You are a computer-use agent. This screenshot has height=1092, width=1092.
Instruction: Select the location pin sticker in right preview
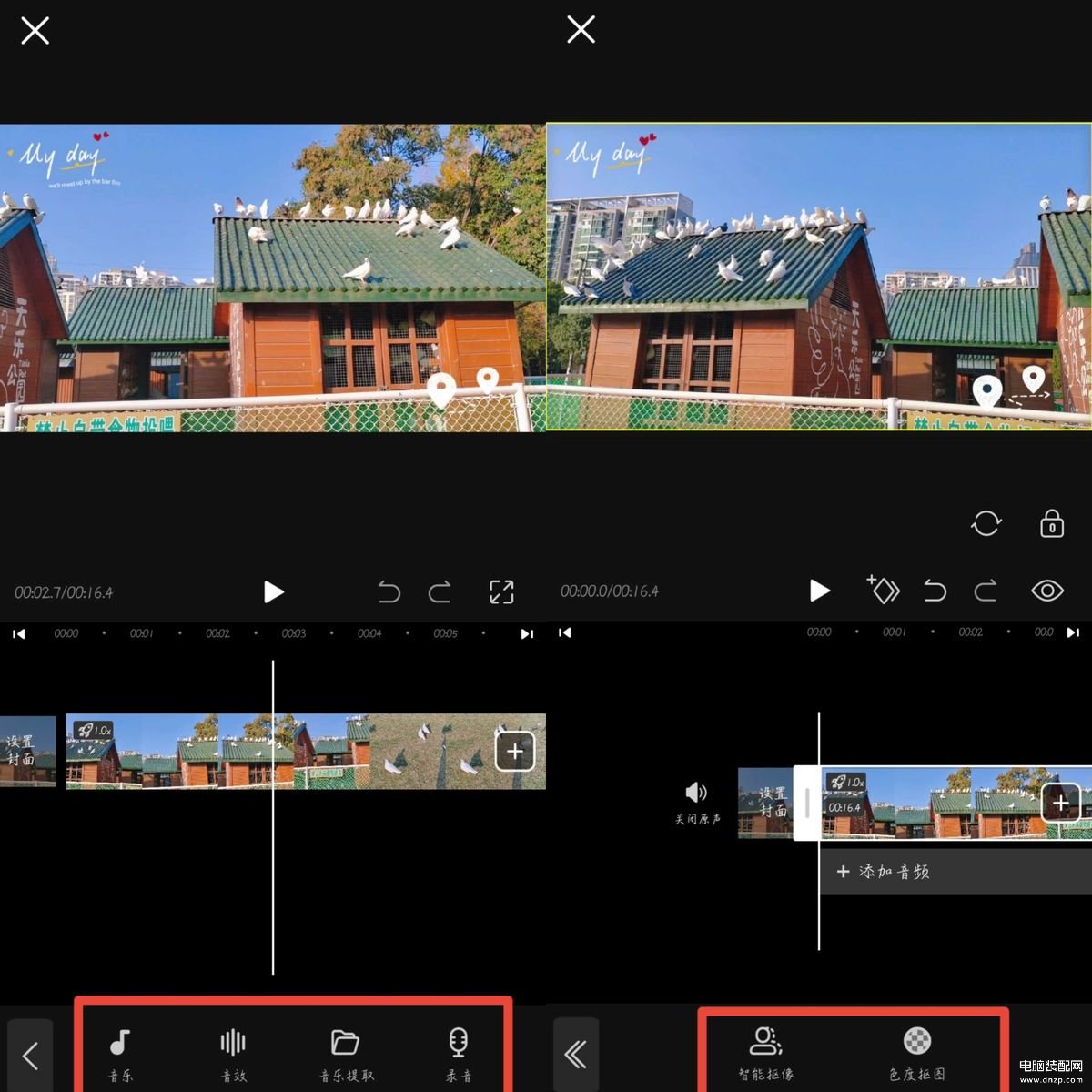(x=1010, y=387)
